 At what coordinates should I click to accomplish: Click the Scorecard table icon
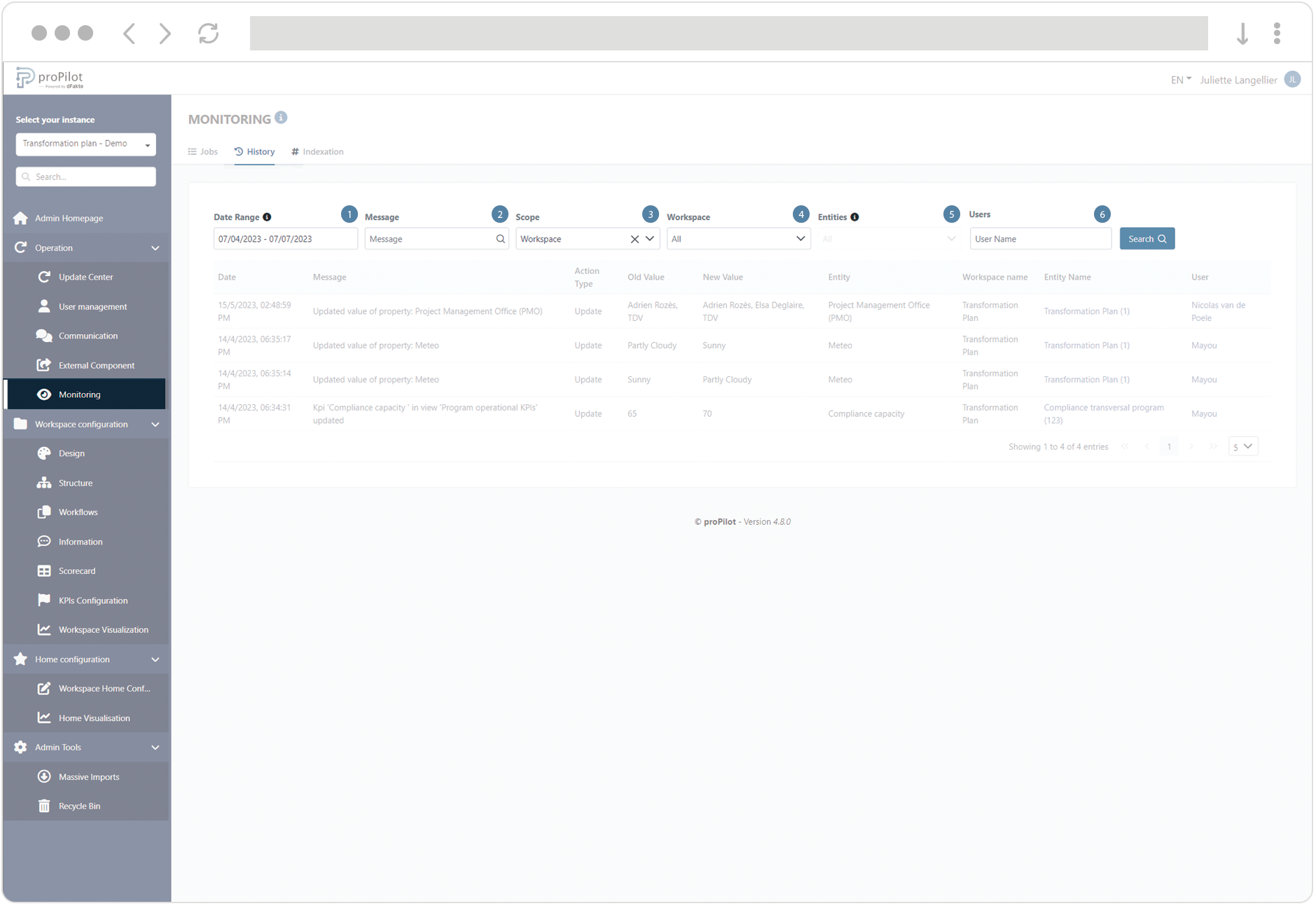tap(44, 571)
